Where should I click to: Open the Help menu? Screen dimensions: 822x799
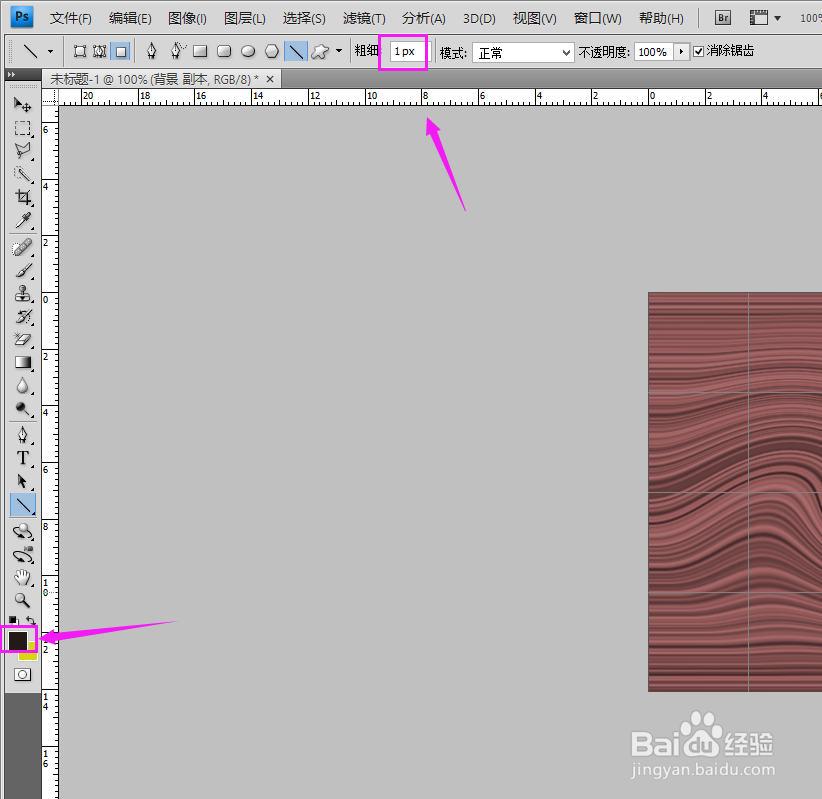[661, 19]
